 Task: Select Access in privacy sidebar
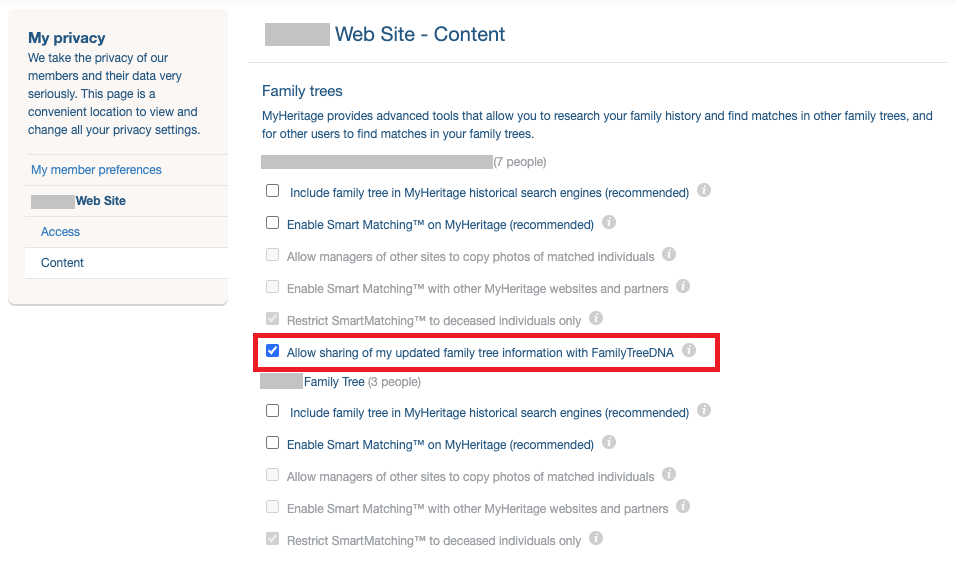[x=60, y=232]
